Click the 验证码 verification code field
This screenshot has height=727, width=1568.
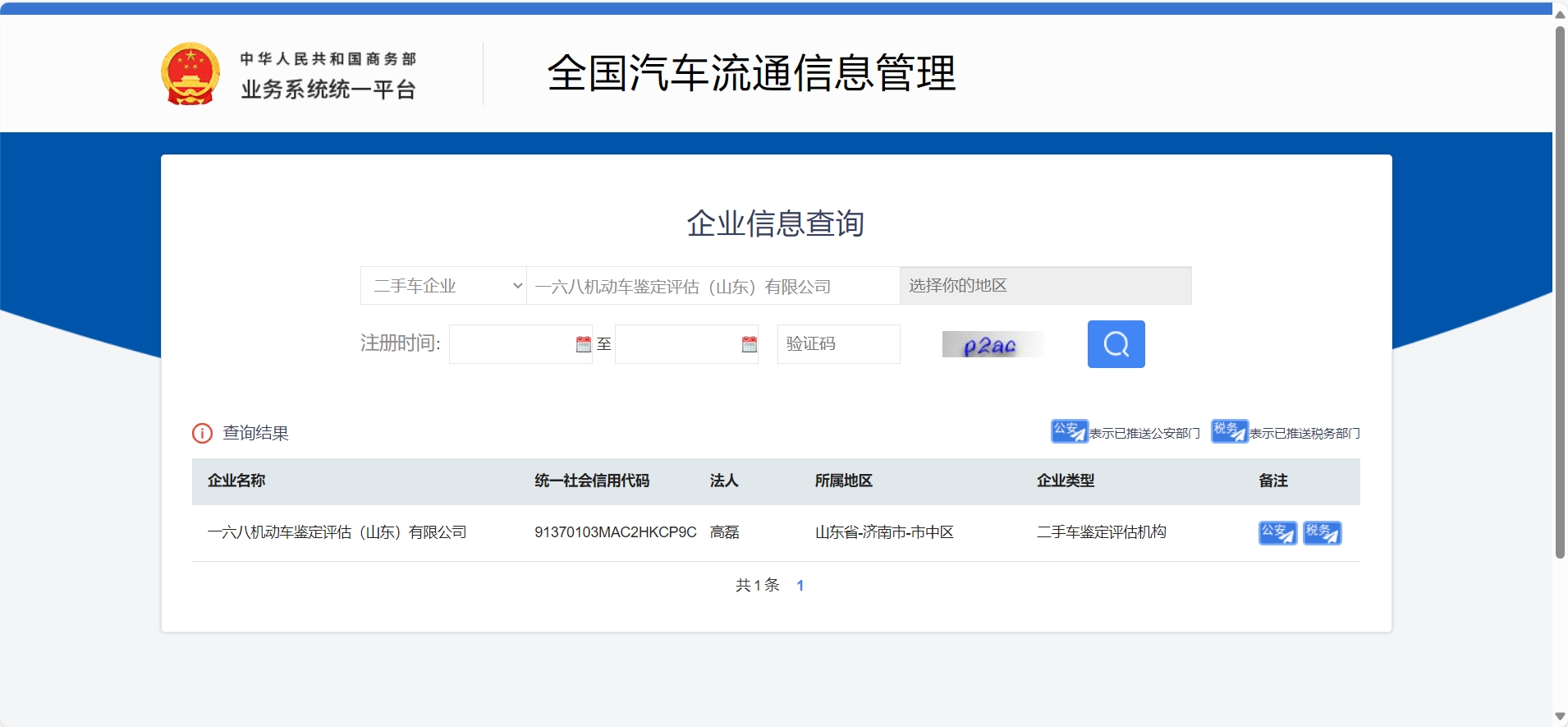click(838, 344)
